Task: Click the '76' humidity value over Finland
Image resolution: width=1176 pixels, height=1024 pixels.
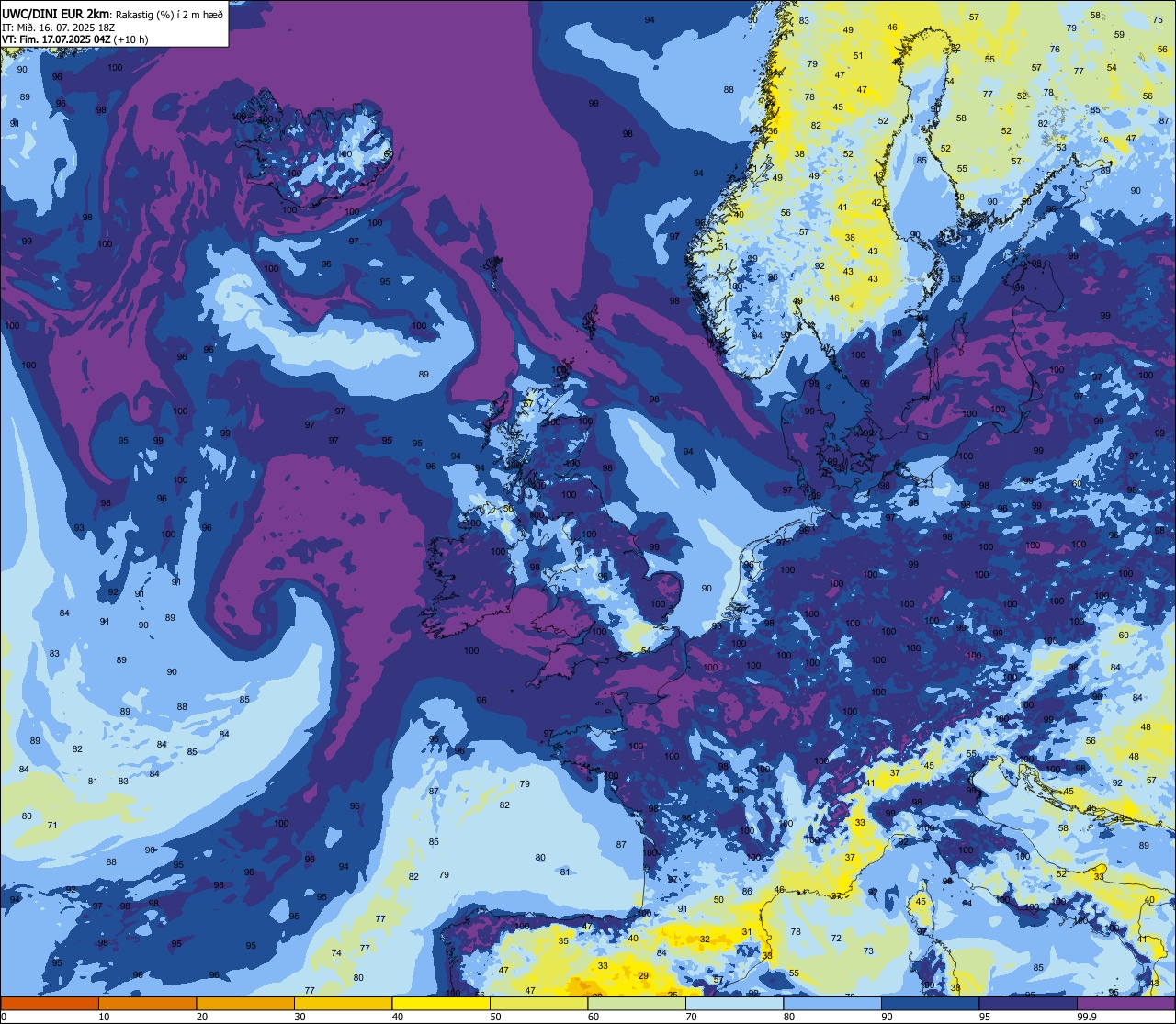Action: (1056, 50)
